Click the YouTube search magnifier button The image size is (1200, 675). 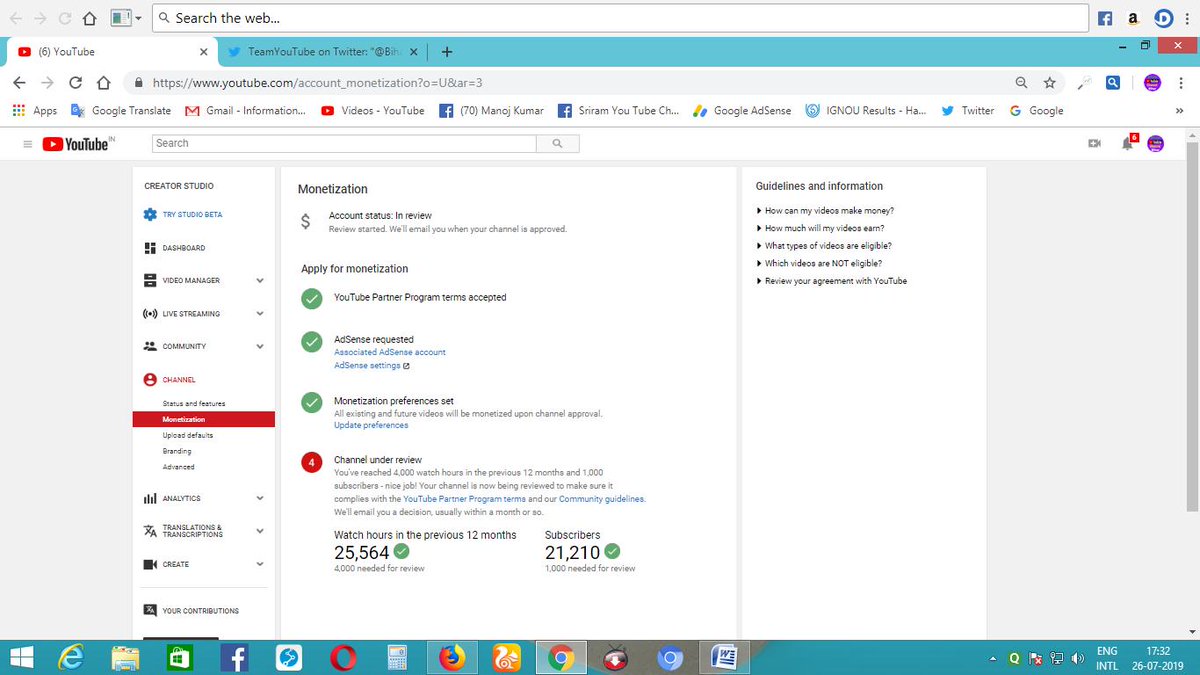558,144
